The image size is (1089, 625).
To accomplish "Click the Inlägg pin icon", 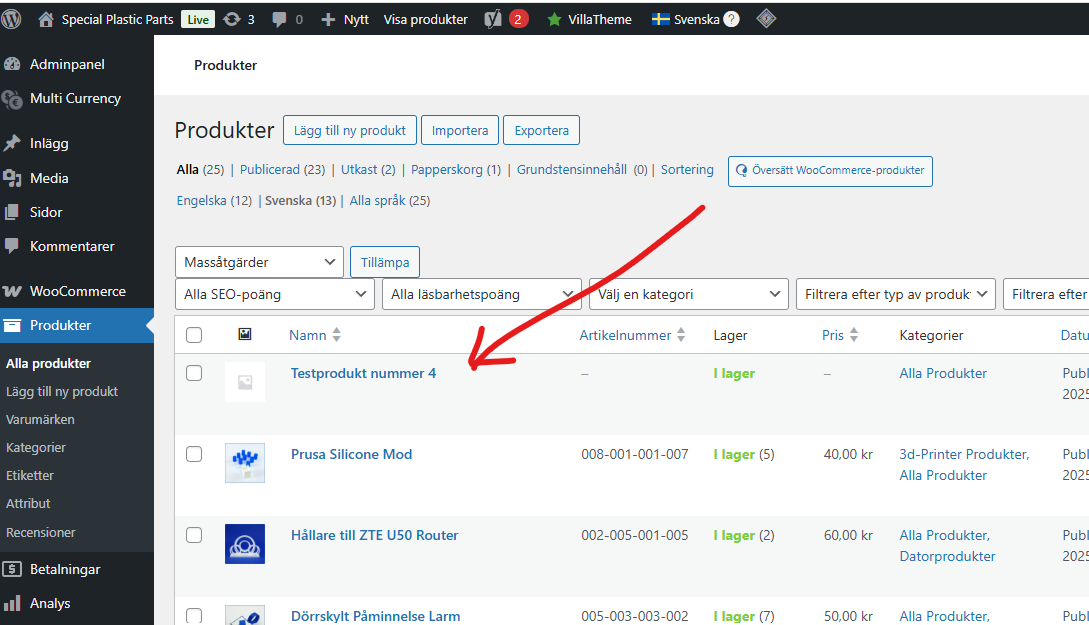I will pyautogui.click(x=12, y=143).
